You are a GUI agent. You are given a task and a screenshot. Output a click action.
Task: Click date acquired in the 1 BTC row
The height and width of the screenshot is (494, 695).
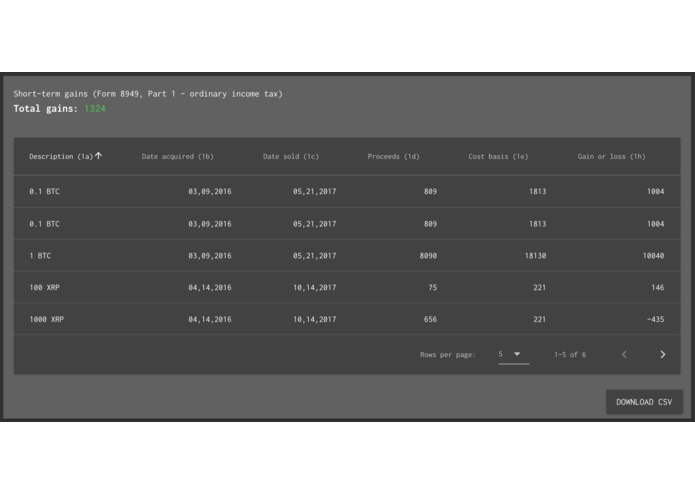pos(210,256)
